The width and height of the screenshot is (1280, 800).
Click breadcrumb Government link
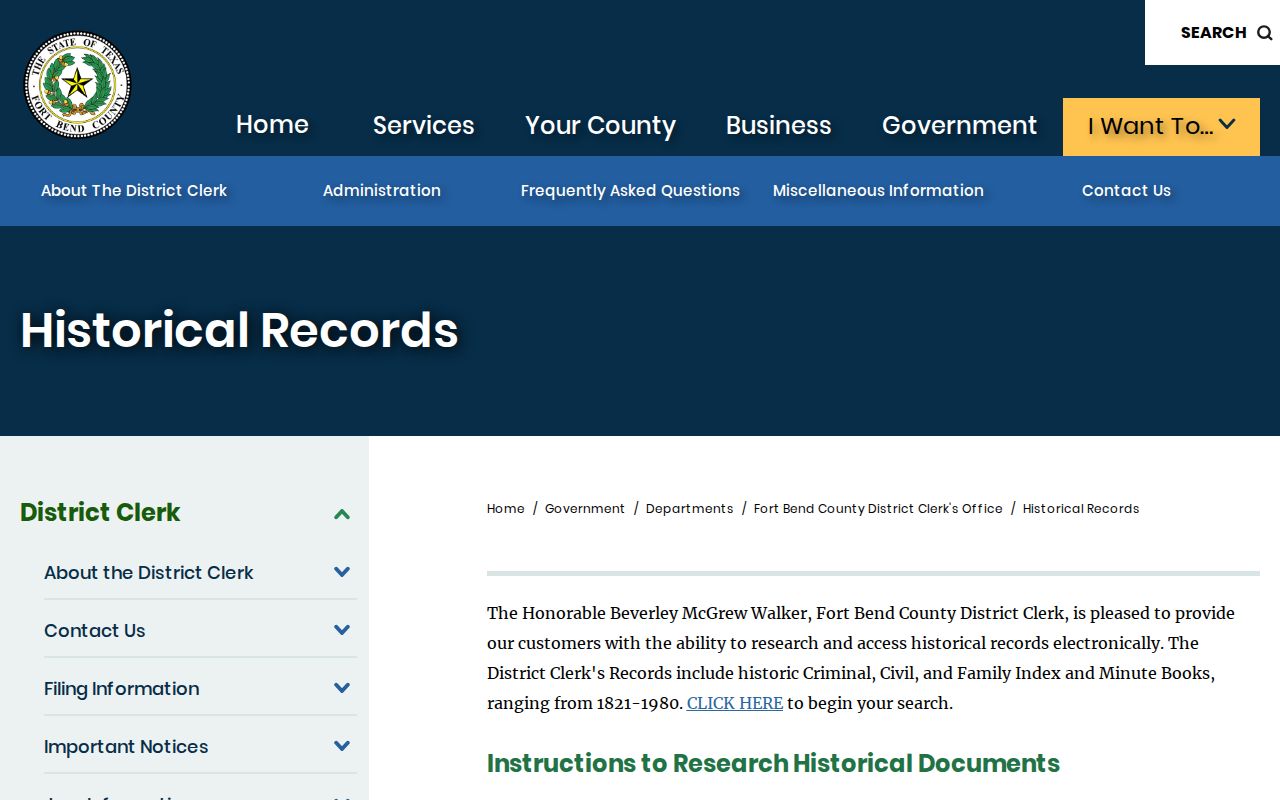point(585,508)
